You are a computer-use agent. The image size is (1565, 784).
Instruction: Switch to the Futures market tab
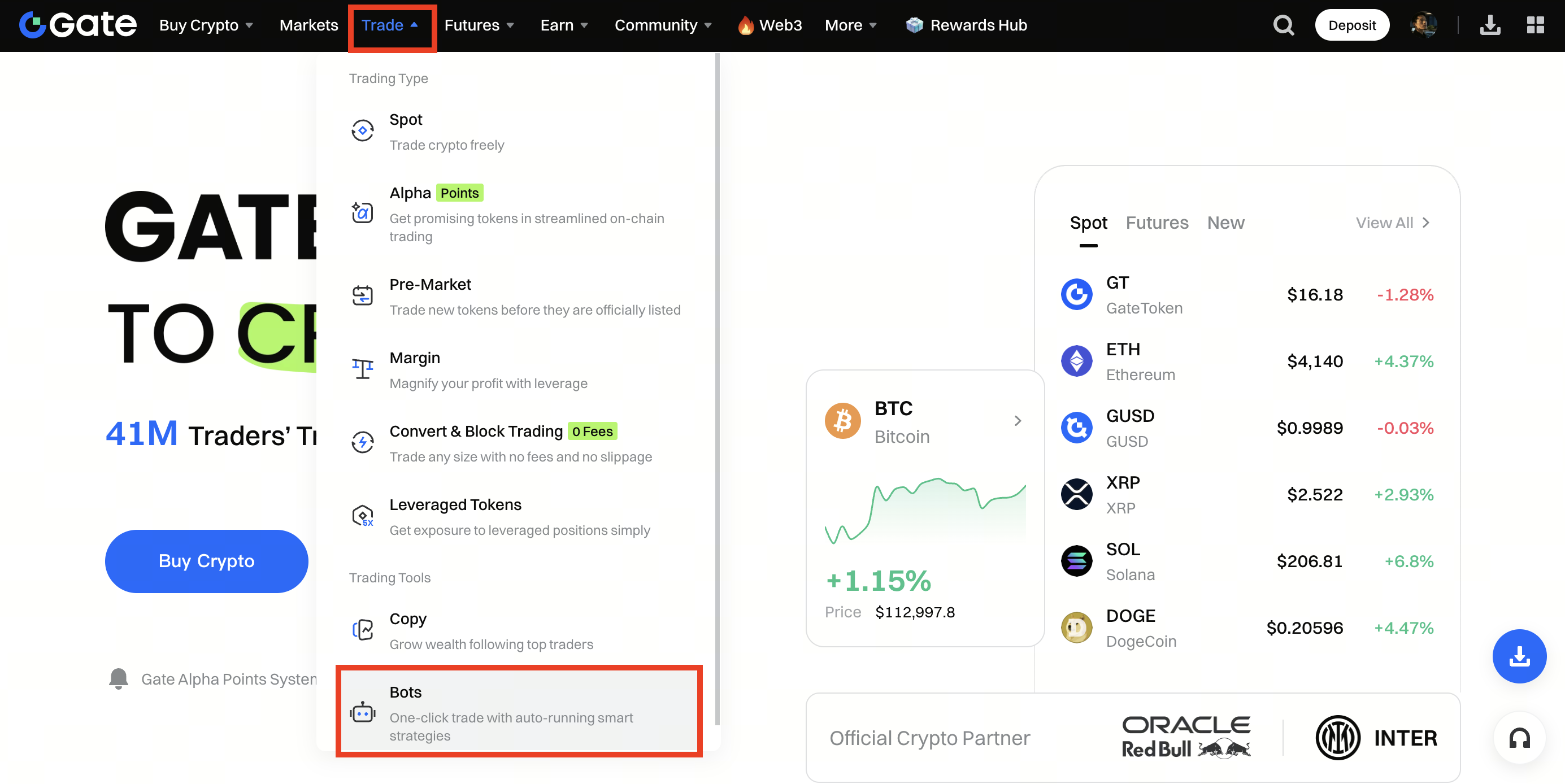coord(1157,223)
